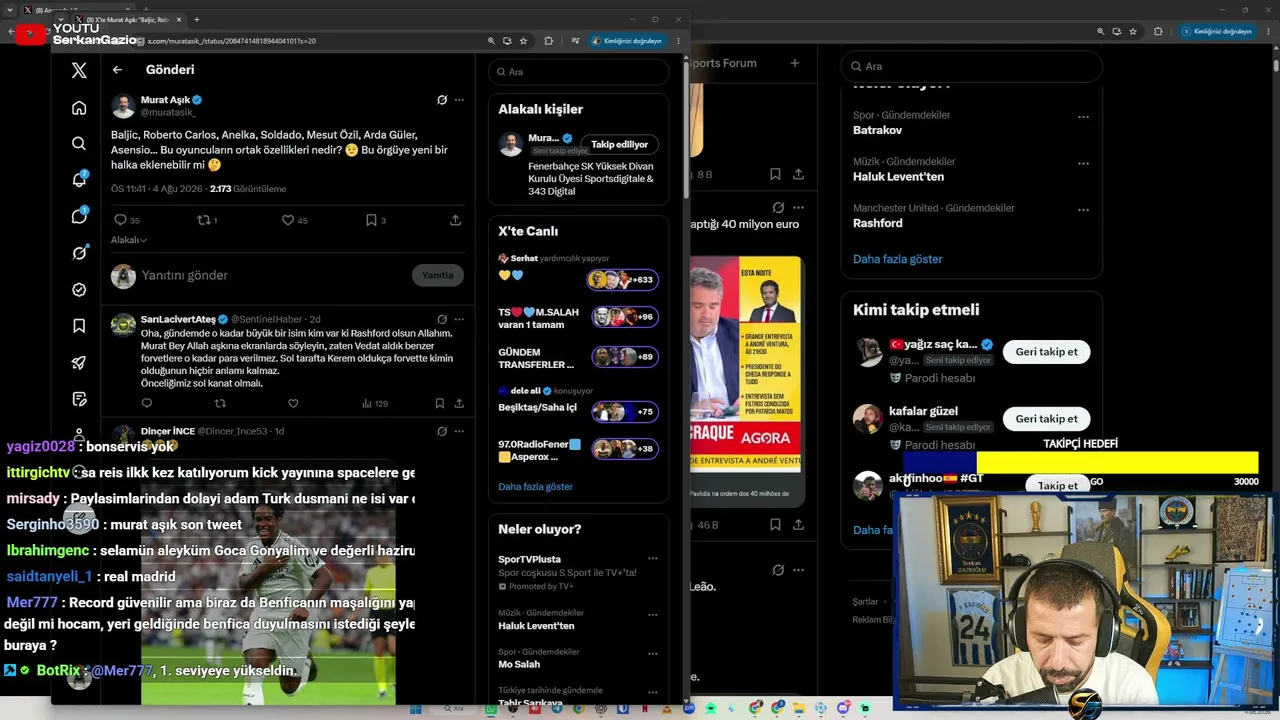Click the Ara search box in the back window
This screenshot has height=720, width=1280.
971,66
